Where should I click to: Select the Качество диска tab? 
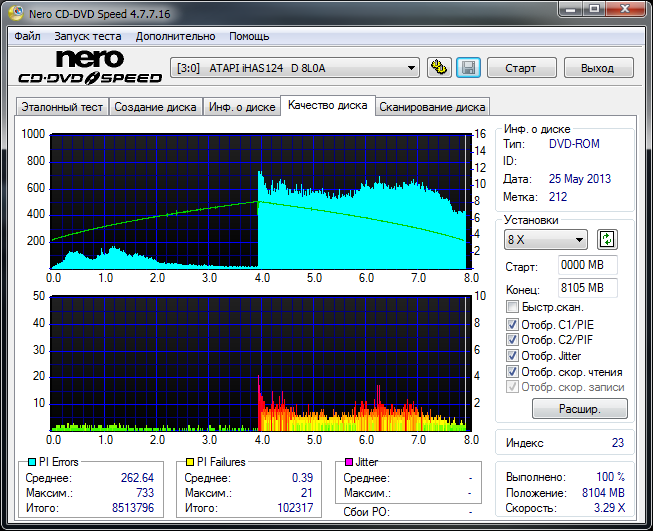(x=328, y=105)
